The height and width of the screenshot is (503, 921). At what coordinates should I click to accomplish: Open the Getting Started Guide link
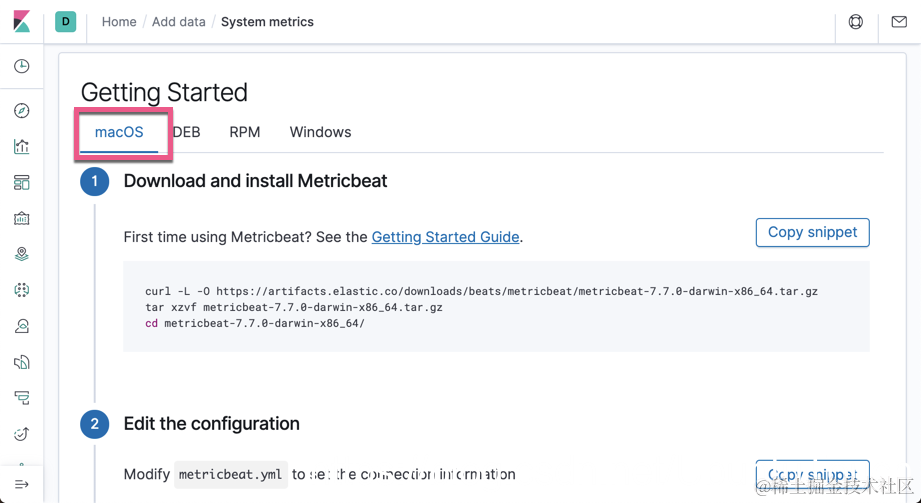tap(445, 237)
